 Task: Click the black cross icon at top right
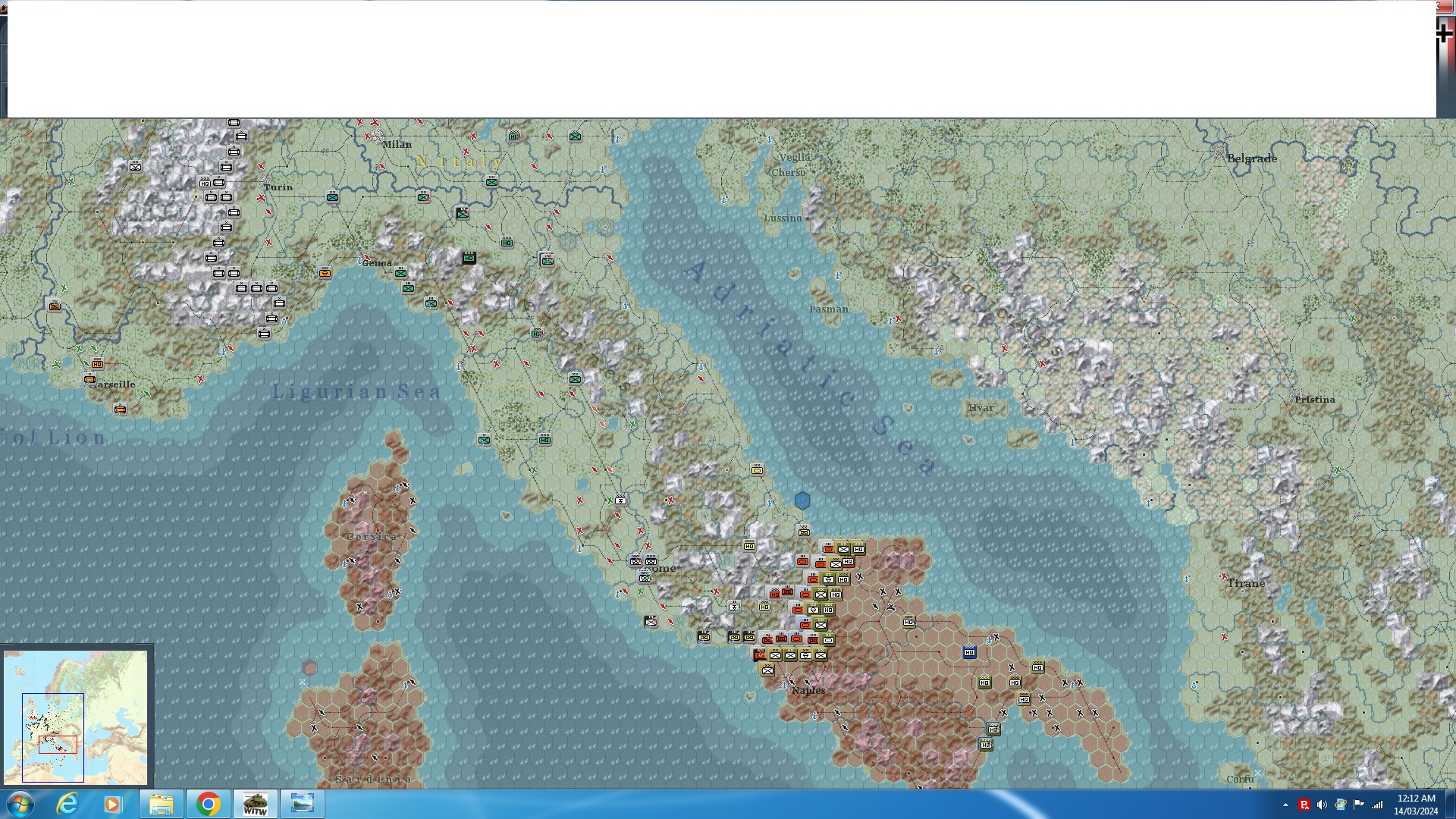click(1444, 33)
